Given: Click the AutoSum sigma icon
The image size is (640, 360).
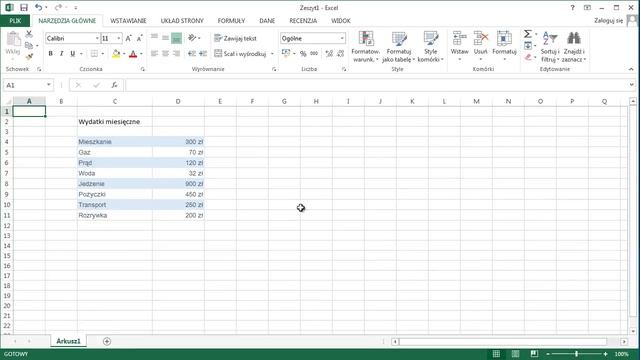Looking at the screenshot, I should pyautogui.click(x=528, y=34).
